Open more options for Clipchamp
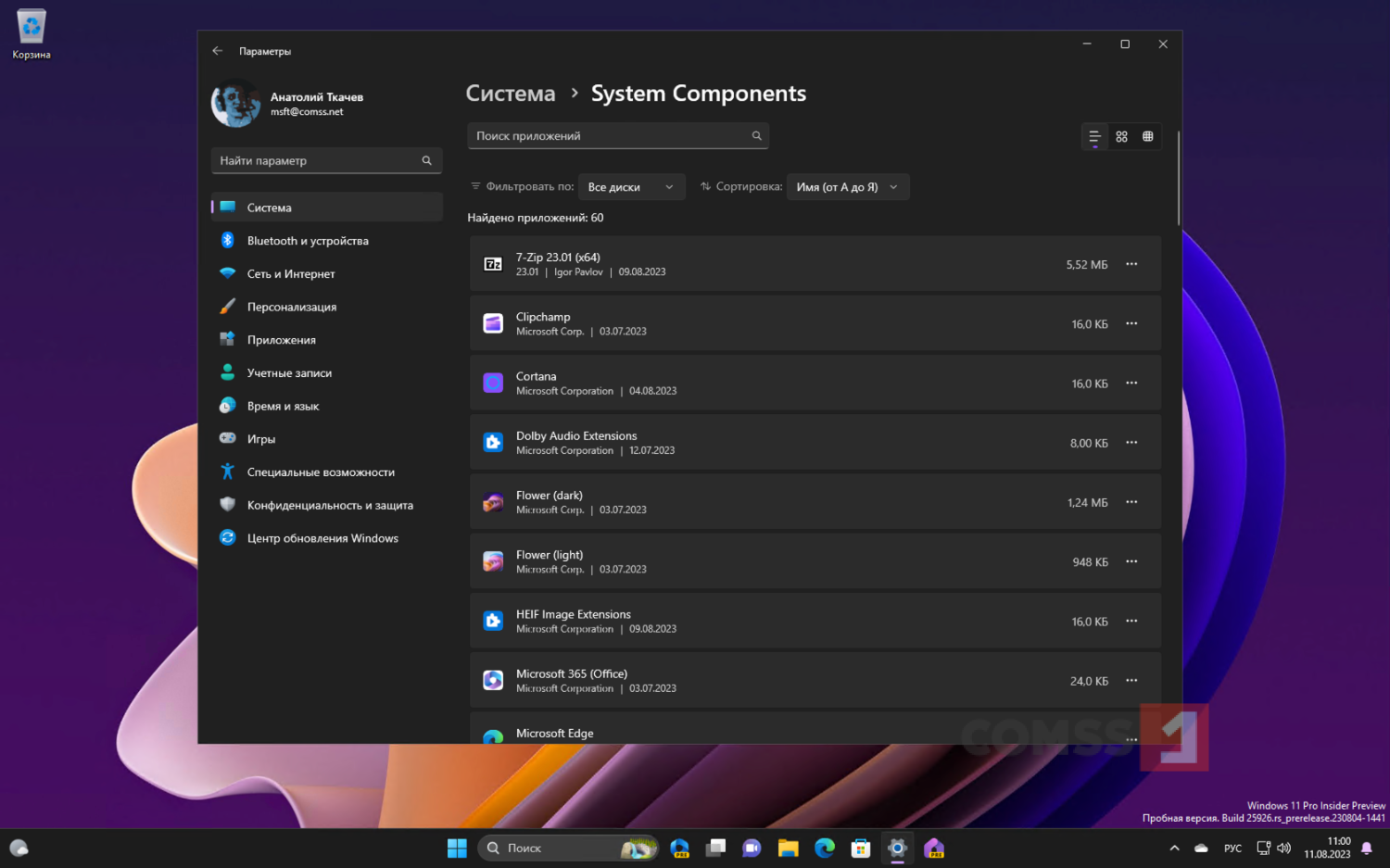 [1131, 324]
